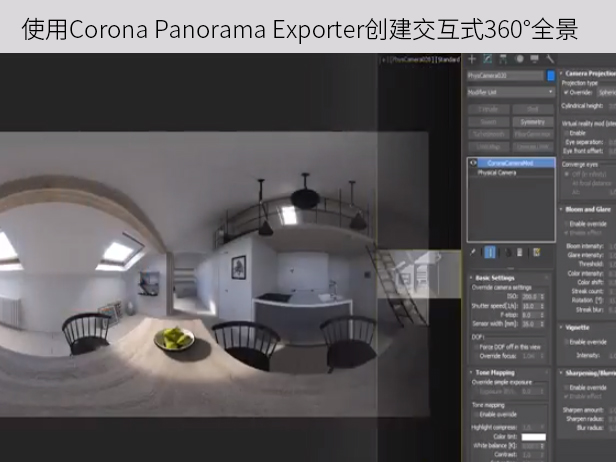The width and height of the screenshot is (616, 462).
Task: Enable virtual reality mod checkbox
Action: coord(567,132)
